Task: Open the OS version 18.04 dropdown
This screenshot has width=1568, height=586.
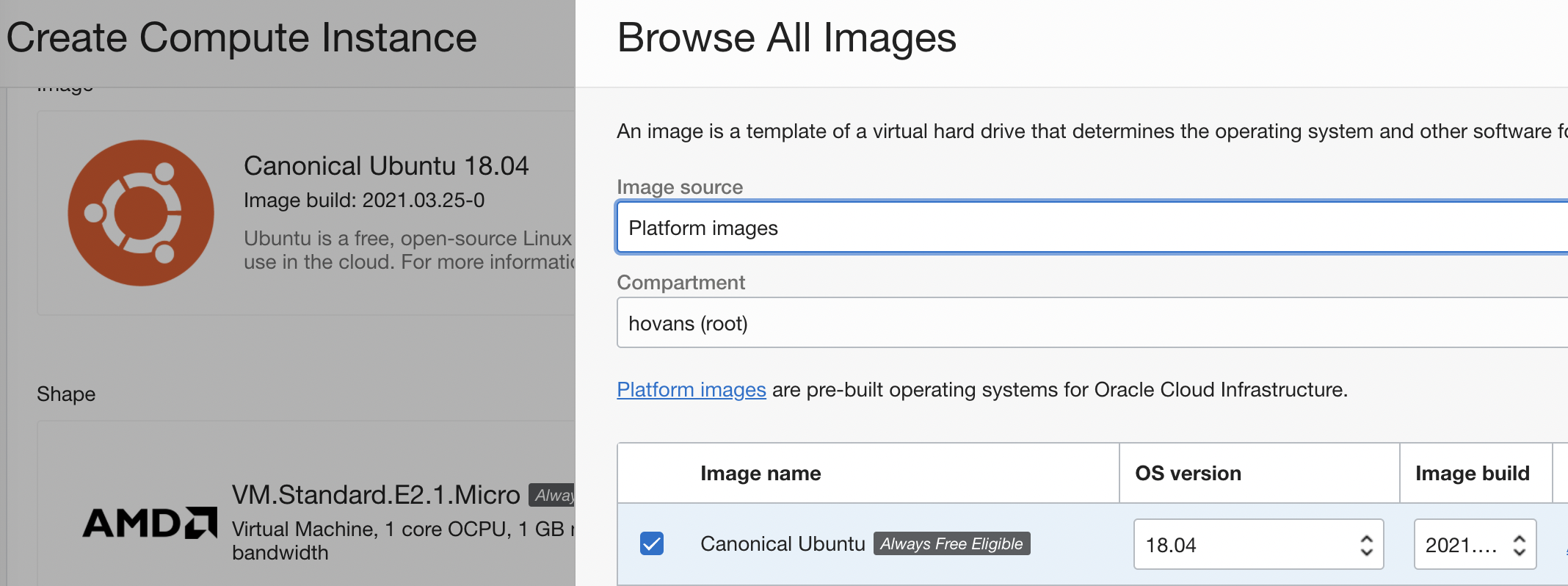Action: click(x=1258, y=544)
